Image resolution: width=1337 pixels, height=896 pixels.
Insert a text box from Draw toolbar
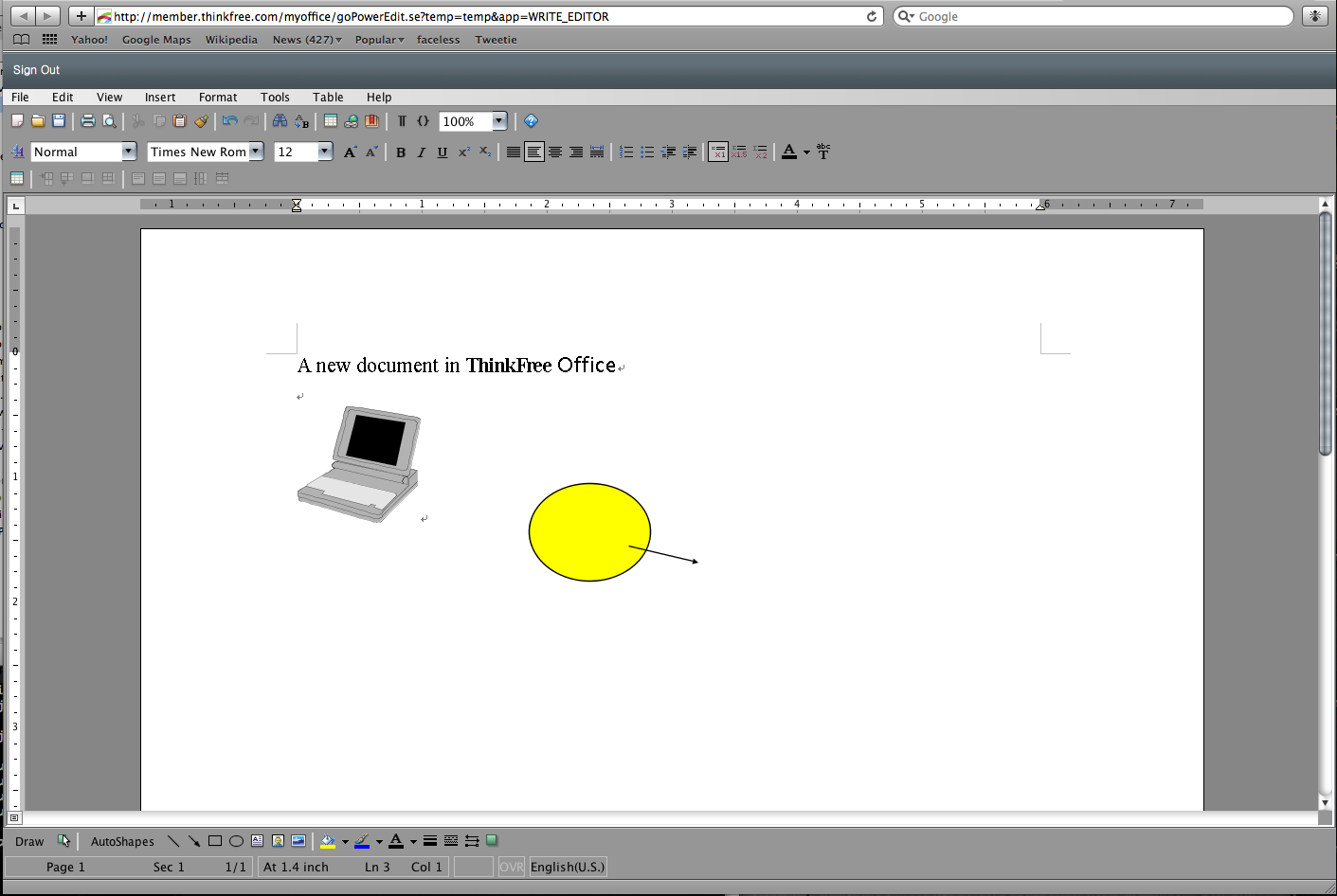257,841
